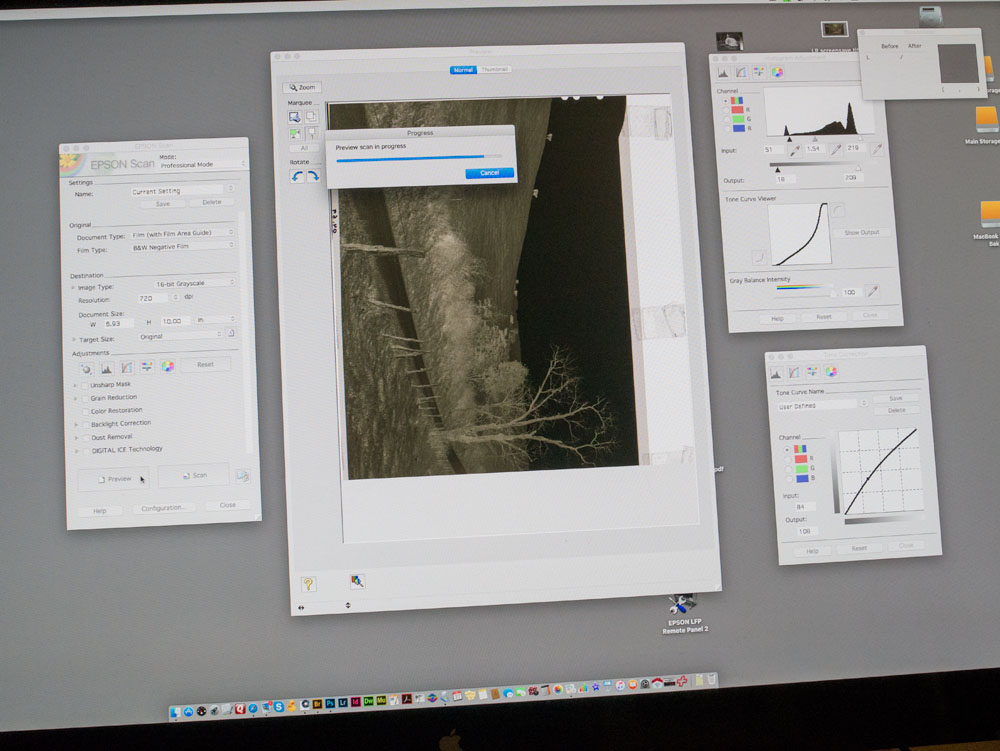Image resolution: width=1000 pixels, height=751 pixels.
Task: Rotate preview image right
Action: [x=313, y=177]
